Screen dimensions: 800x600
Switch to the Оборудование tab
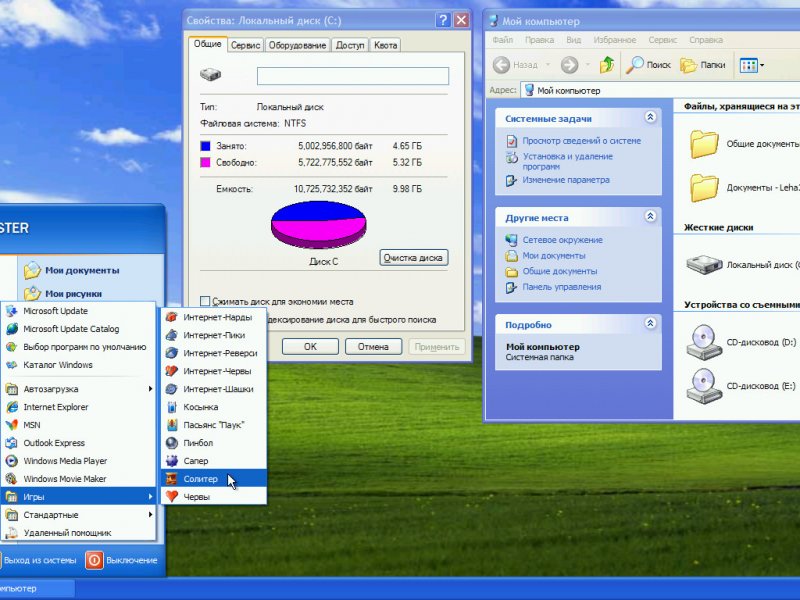pos(297,45)
